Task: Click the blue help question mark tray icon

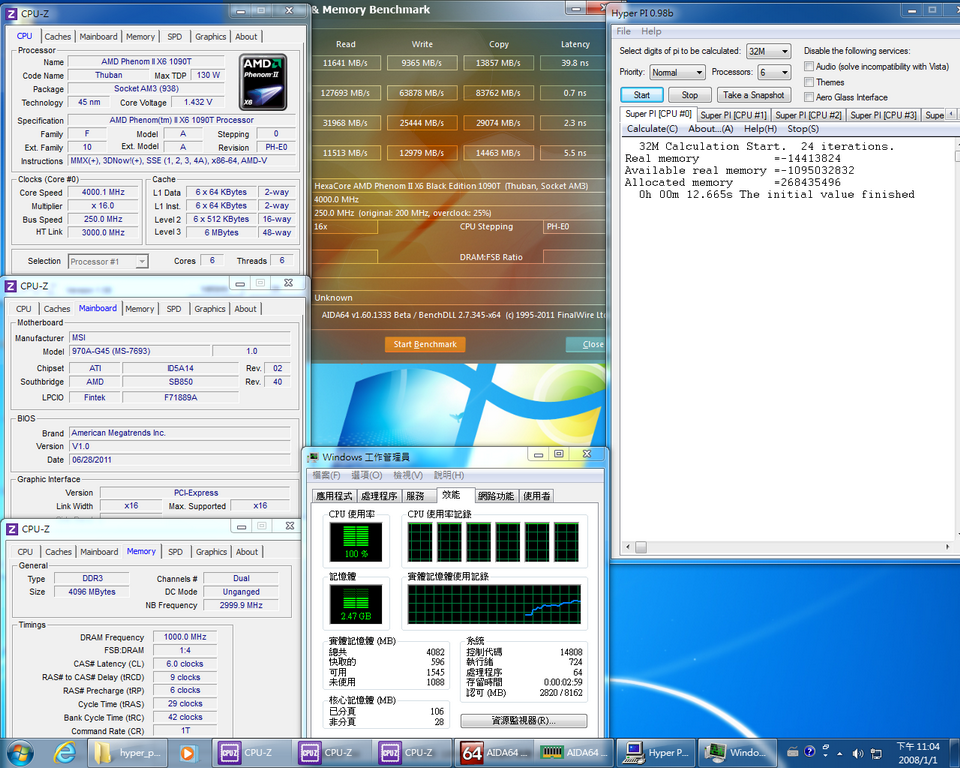Action: coord(809,751)
